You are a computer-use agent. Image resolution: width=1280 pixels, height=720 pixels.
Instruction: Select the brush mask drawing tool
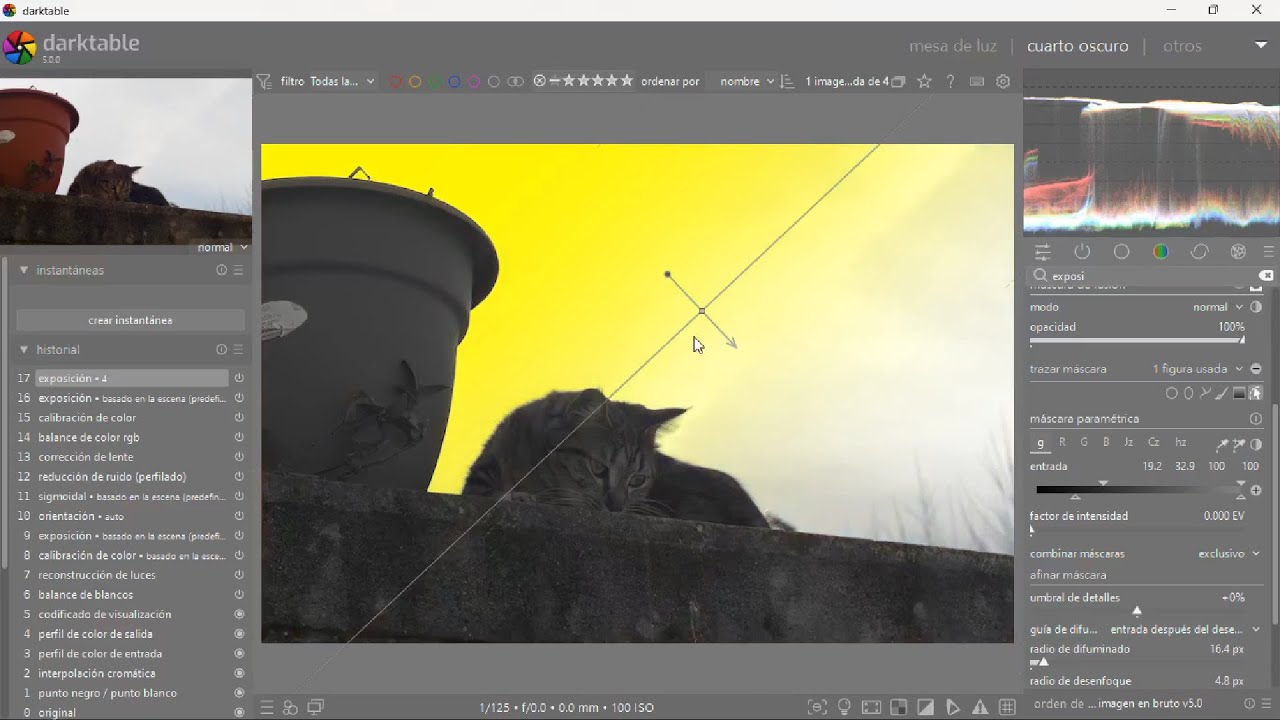point(1221,393)
